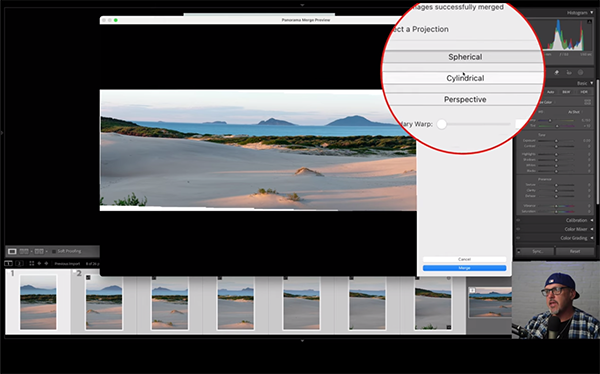Open the second window display icon
The height and width of the screenshot is (374, 600).
tap(19, 263)
